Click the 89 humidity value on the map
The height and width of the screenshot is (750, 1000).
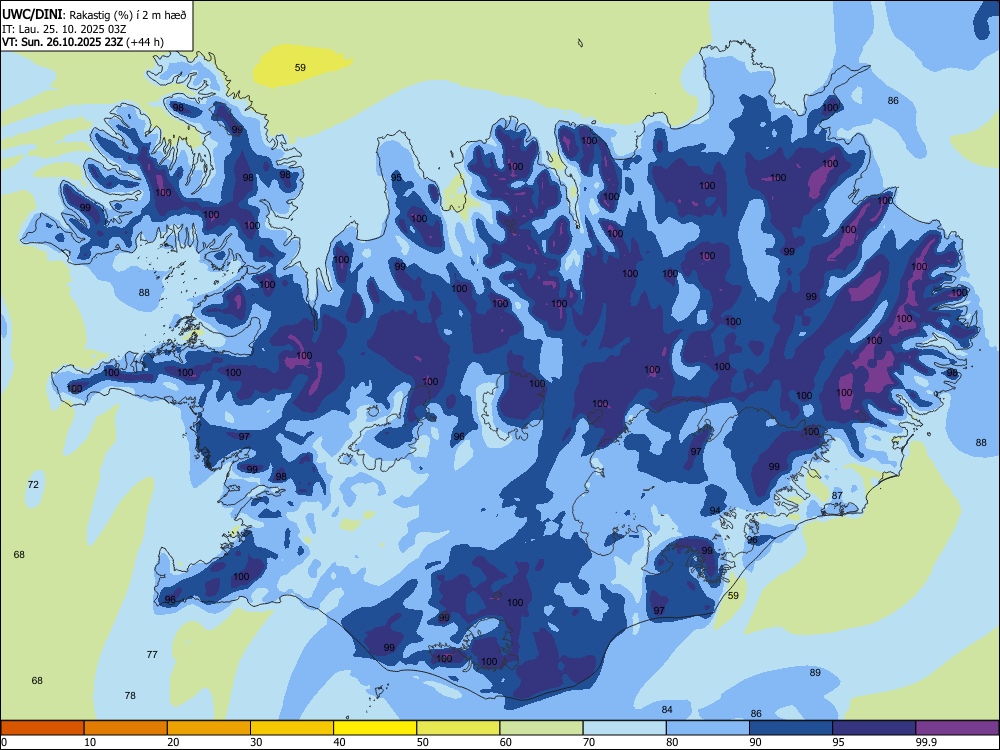click(x=815, y=672)
